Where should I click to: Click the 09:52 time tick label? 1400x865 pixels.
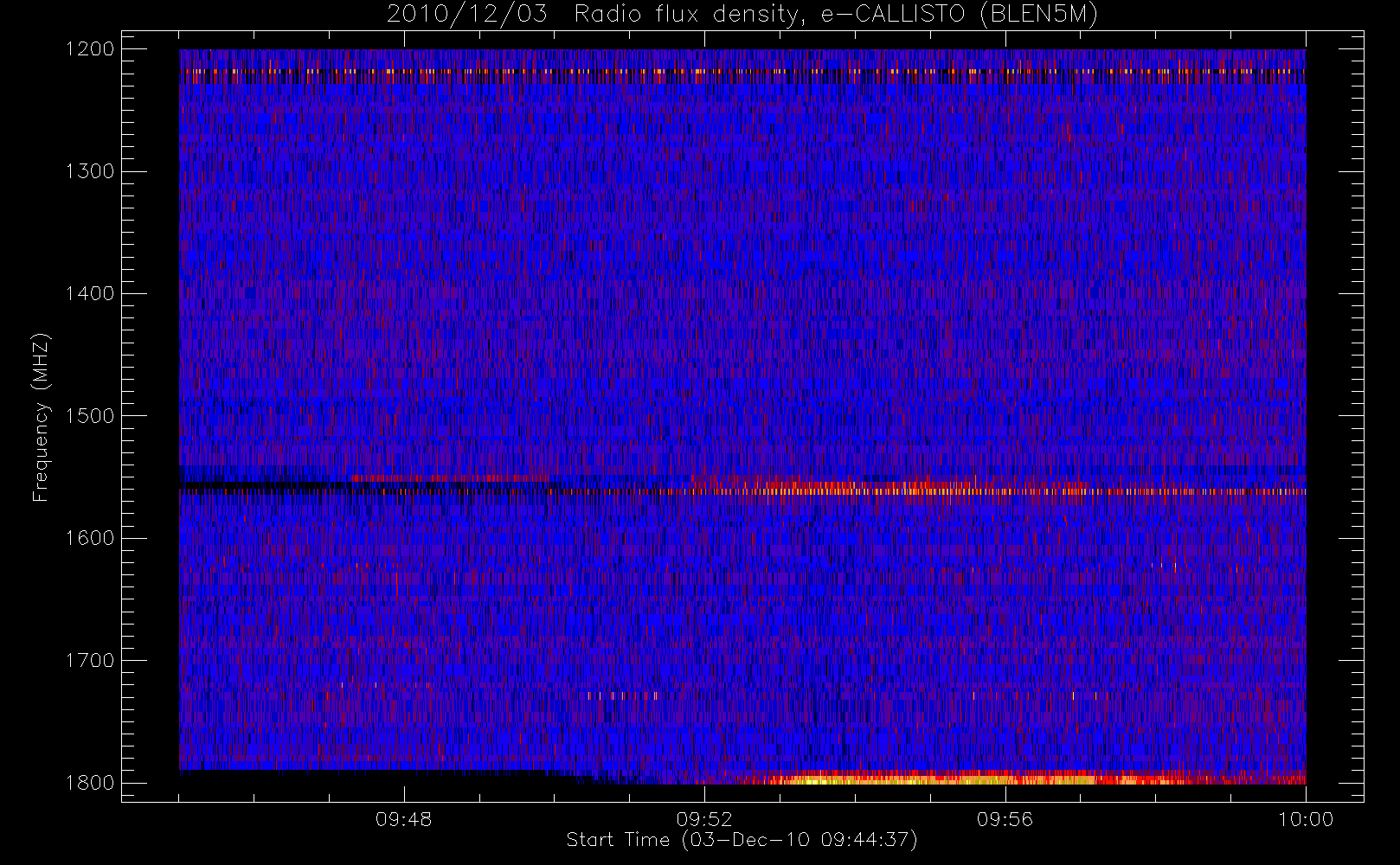(704, 819)
